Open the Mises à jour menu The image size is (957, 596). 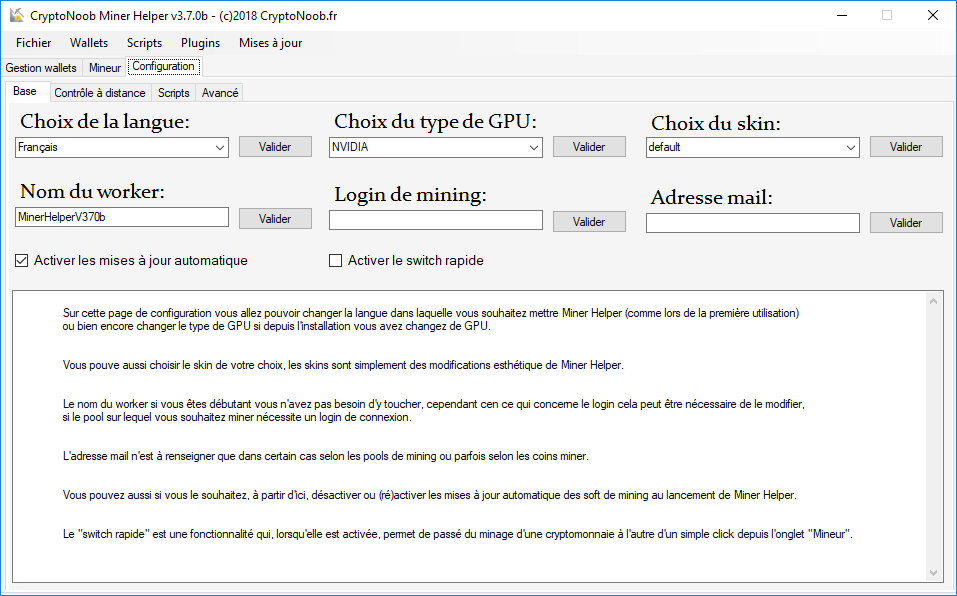click(x=270, y=43)
